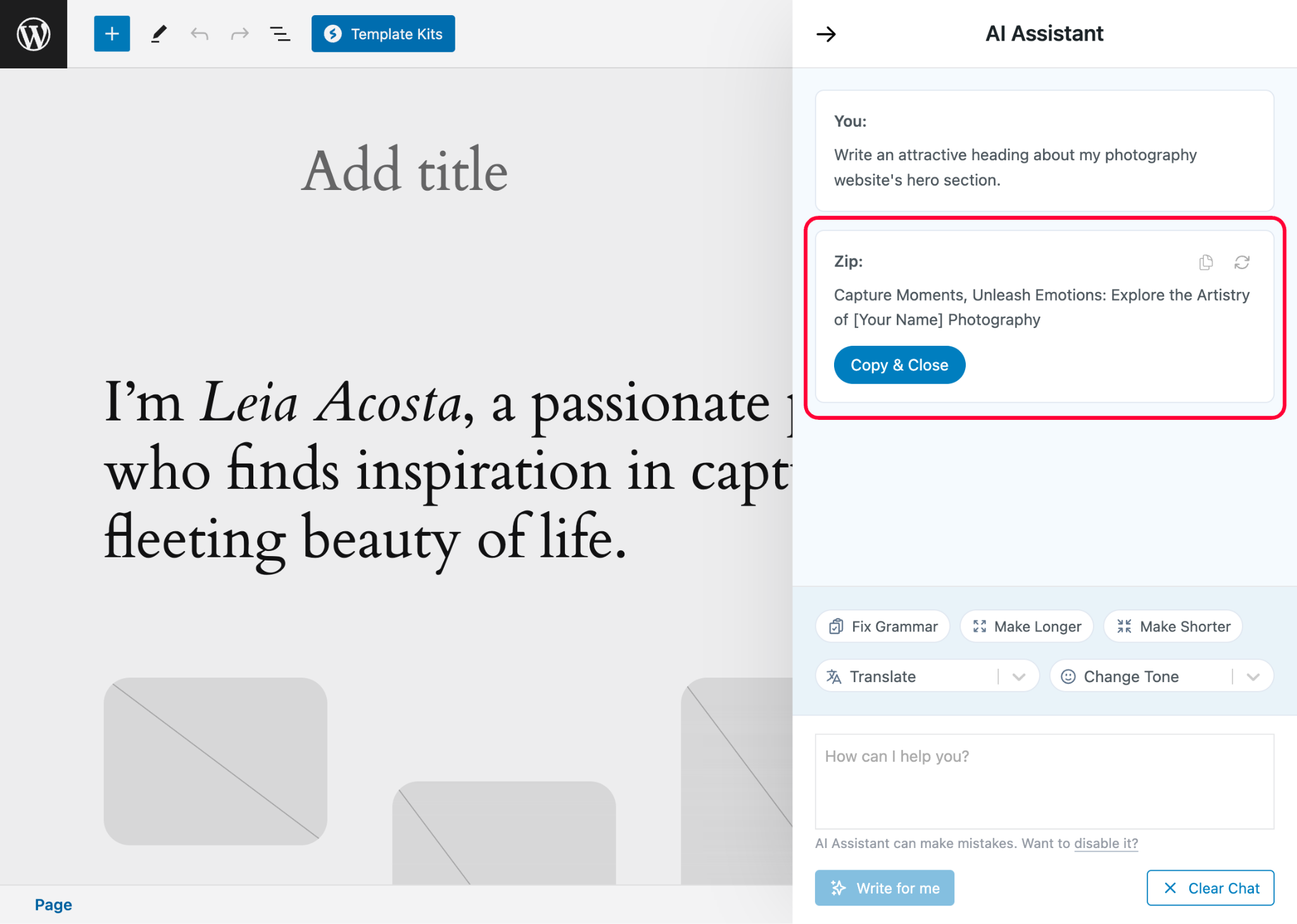Select the pencil Tools icon

159,34
